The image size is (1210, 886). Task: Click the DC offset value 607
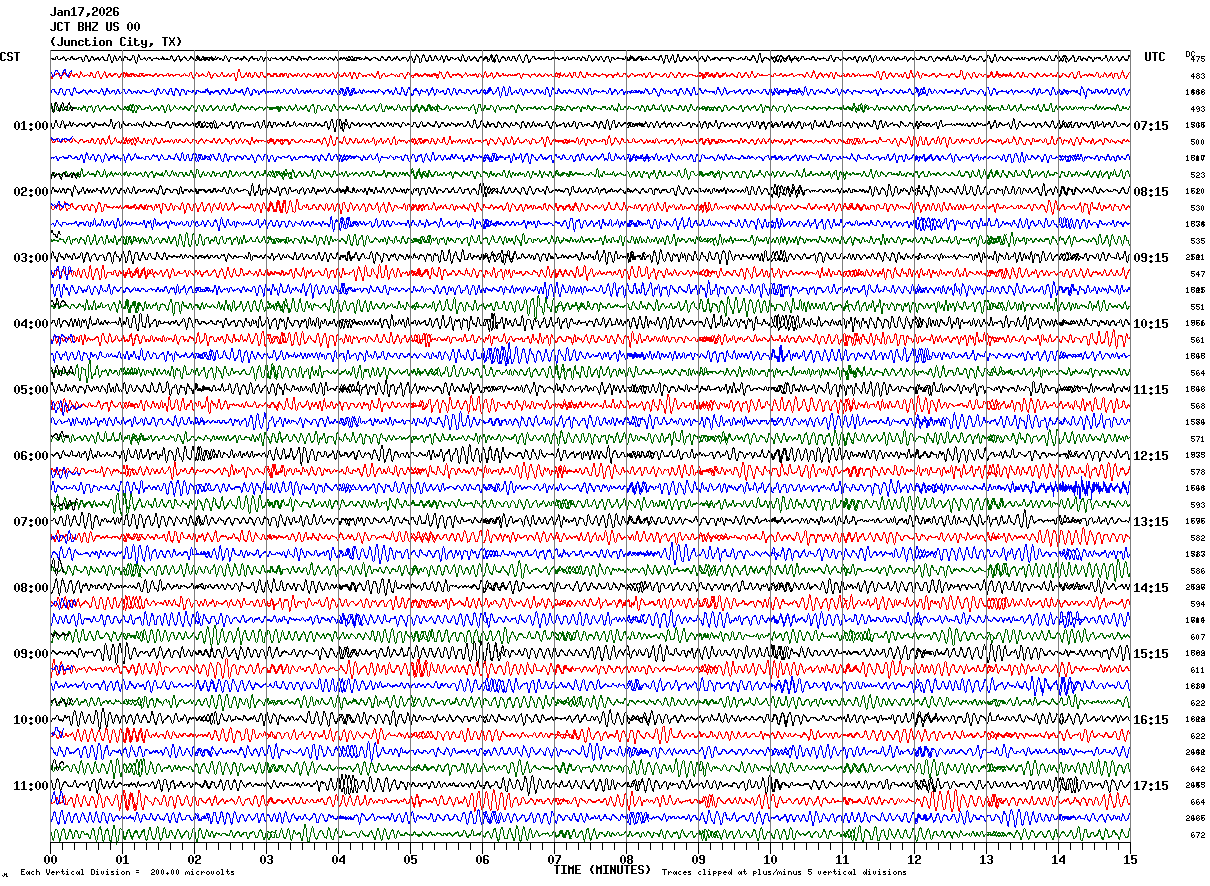(x=1197, y=637)
